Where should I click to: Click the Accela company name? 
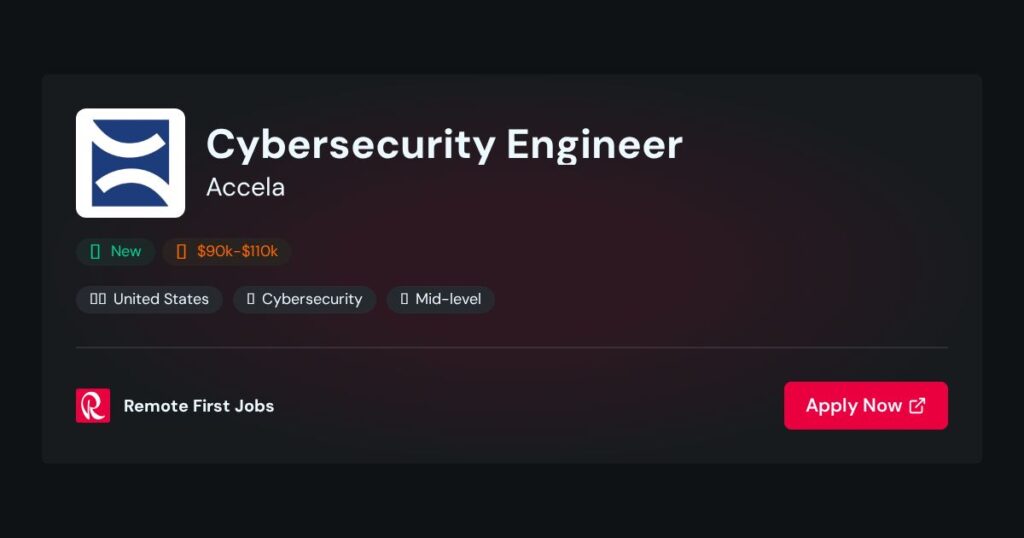tap(246, 187)
